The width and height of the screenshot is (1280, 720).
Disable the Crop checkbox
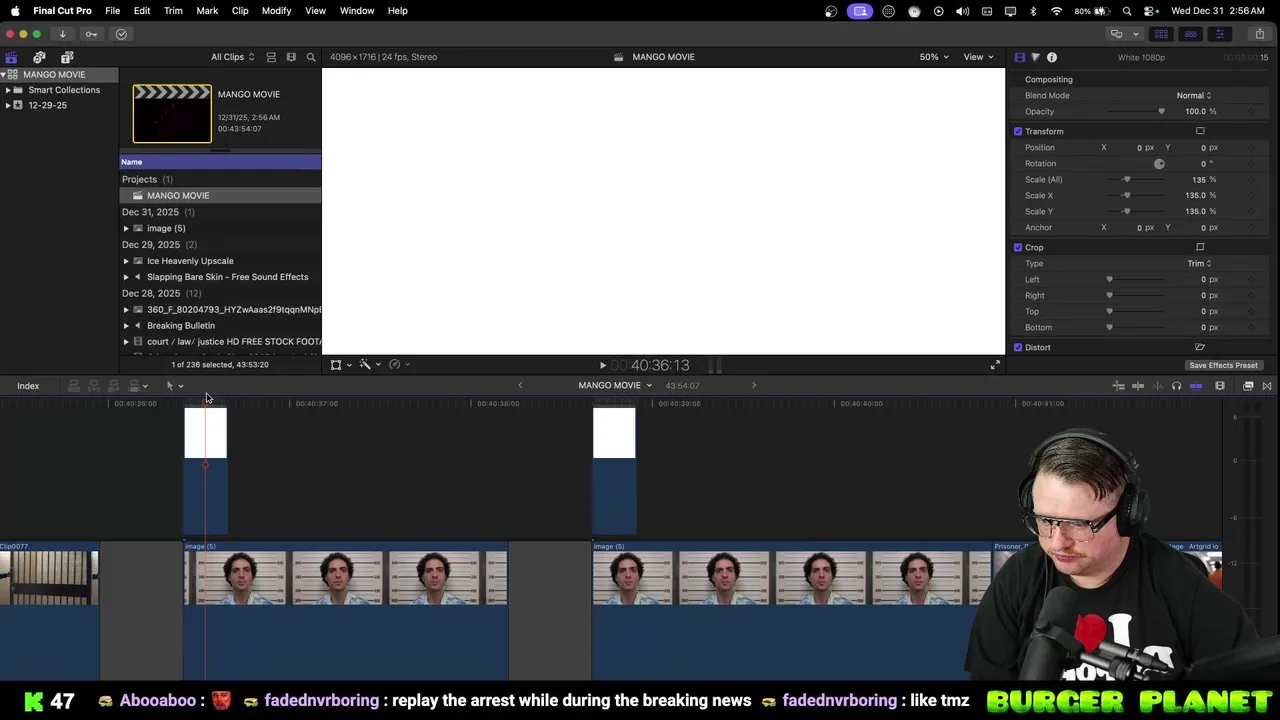click(1018, 247)
